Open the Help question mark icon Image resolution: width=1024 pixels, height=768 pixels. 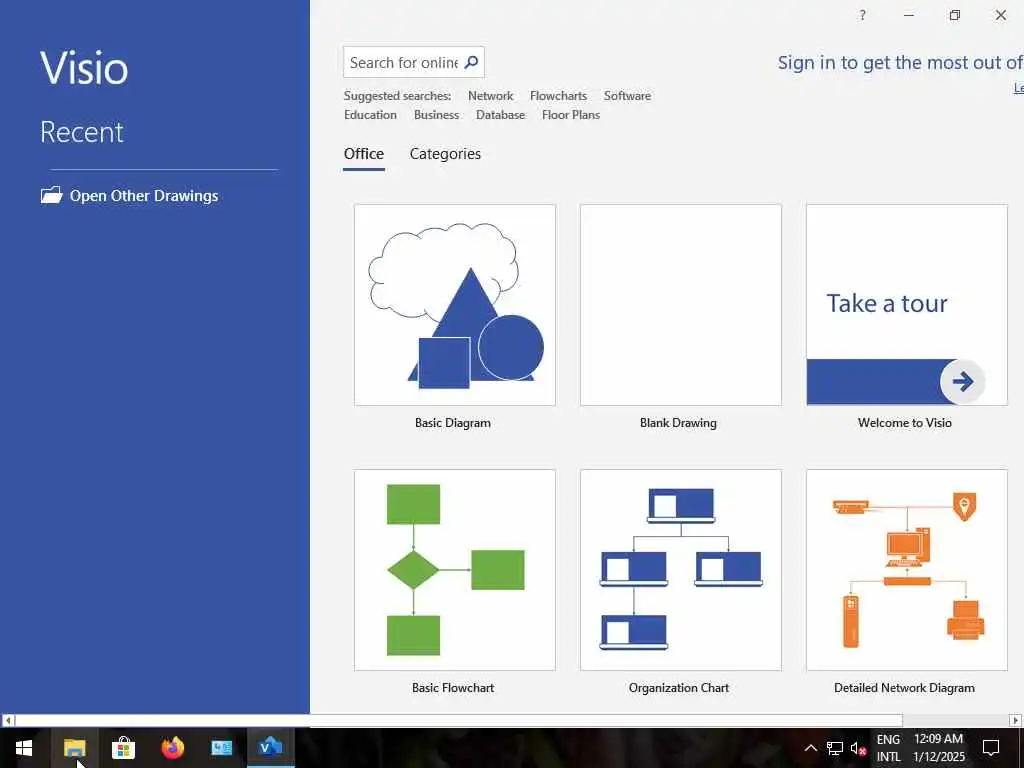tap(863, 15)
